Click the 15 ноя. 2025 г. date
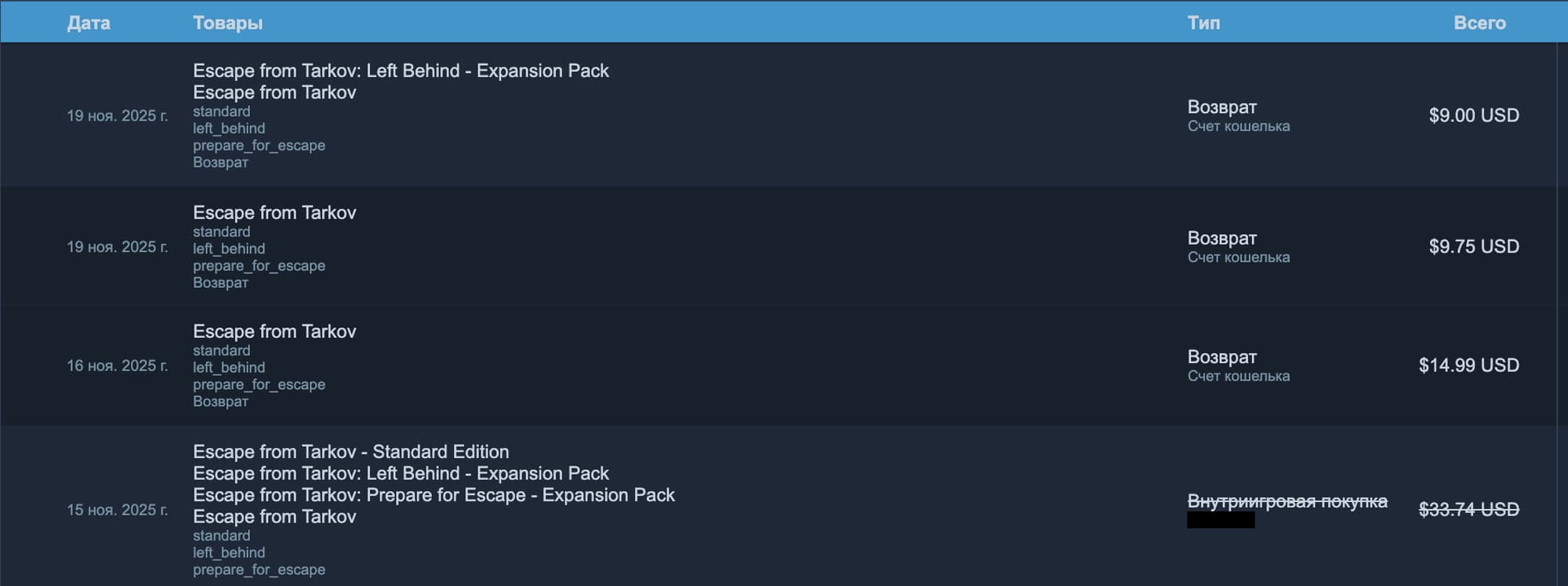The height and width of the screenshot is (586, 1568). [117, 510]
